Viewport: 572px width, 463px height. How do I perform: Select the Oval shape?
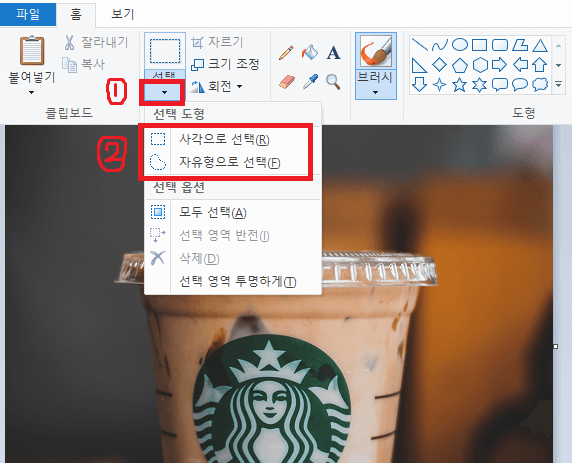click(x=460, y=45)
